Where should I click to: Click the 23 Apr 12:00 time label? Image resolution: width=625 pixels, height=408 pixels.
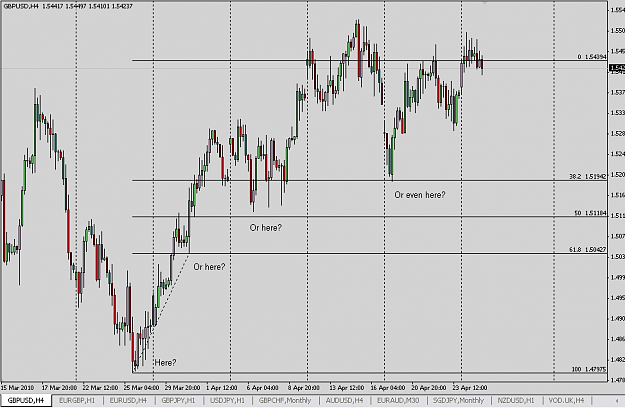(x=470, y=388)
